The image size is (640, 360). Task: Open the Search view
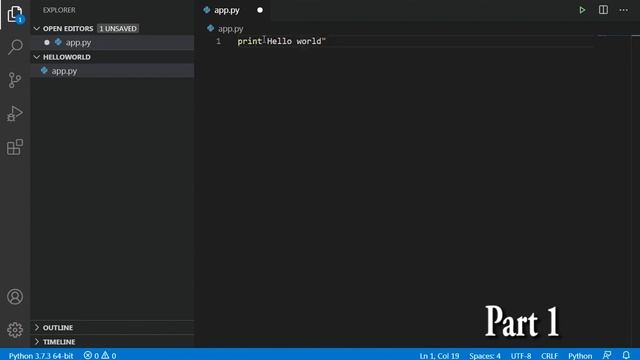tap(15, 47)
